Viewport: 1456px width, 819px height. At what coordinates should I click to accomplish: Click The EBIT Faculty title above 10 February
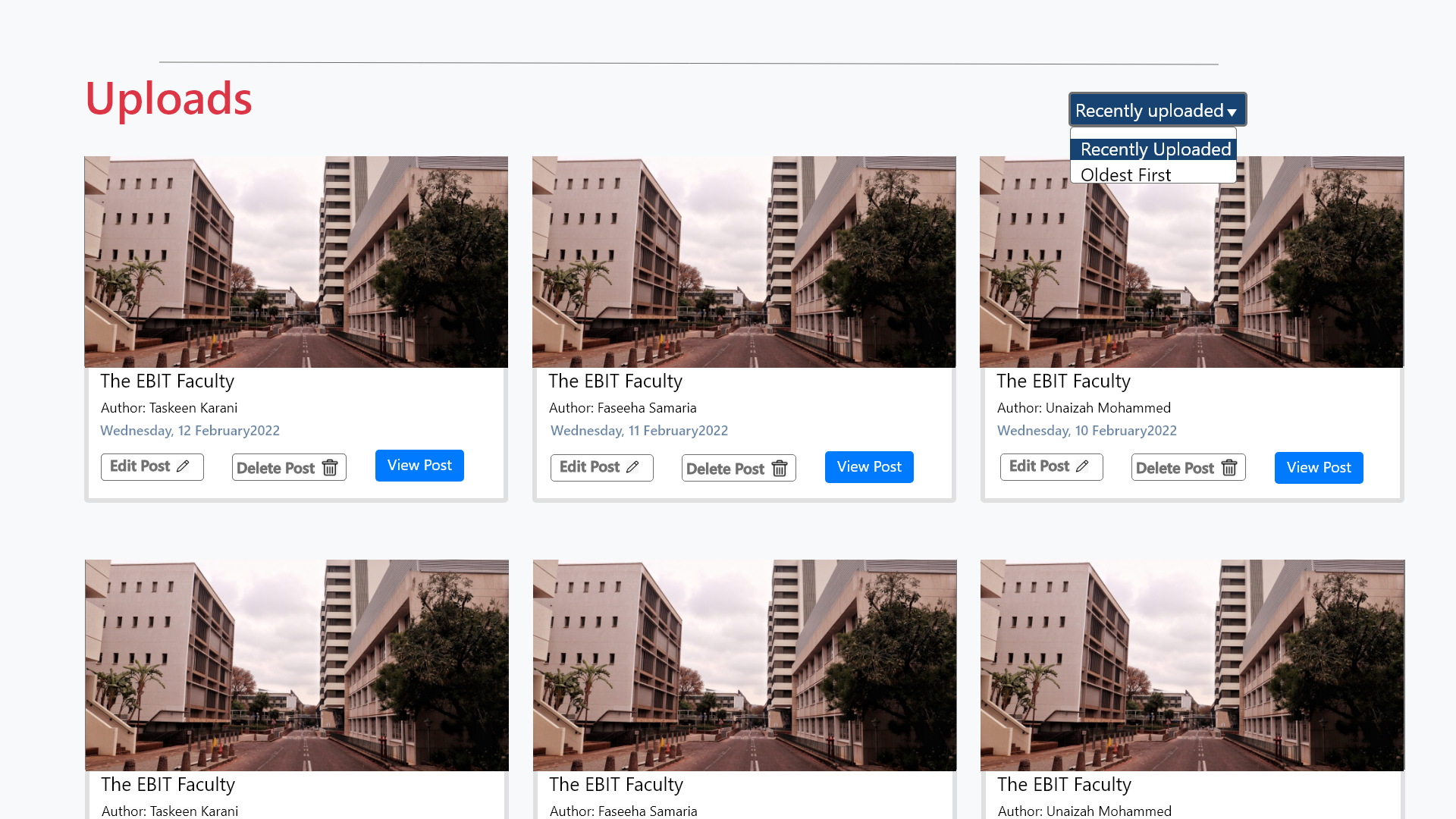pos(1064,381)
